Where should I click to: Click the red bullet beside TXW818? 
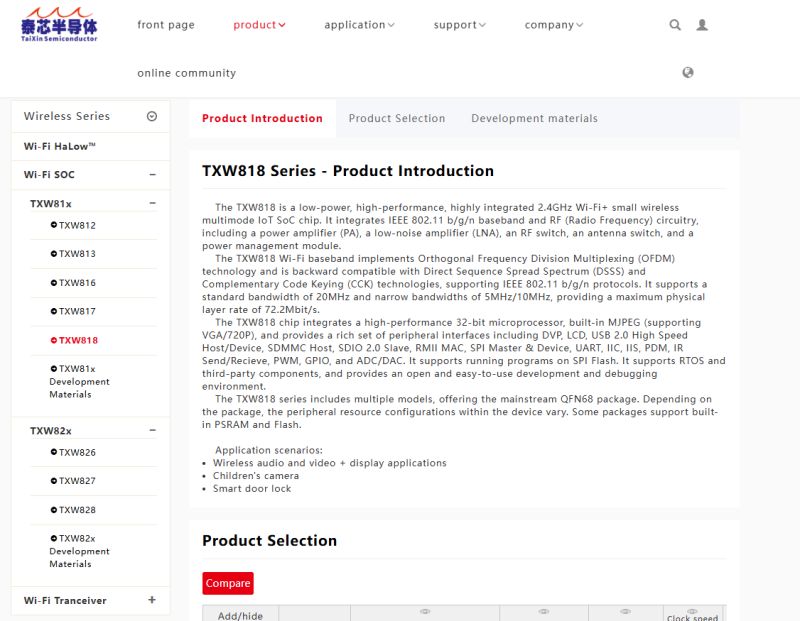click(54, 340)
